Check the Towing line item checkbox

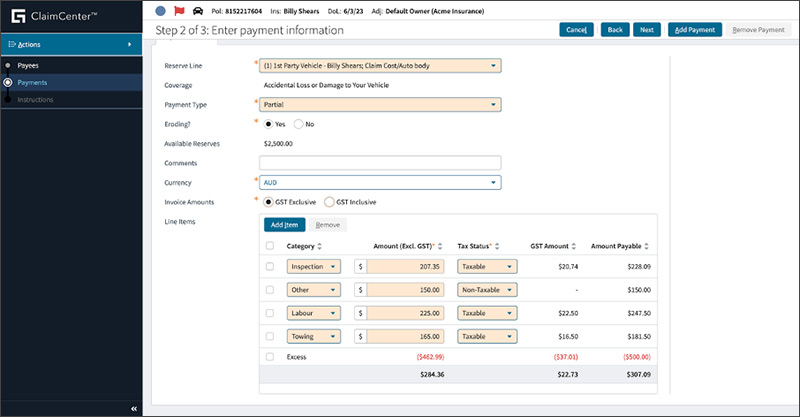[x=269, y=337]
